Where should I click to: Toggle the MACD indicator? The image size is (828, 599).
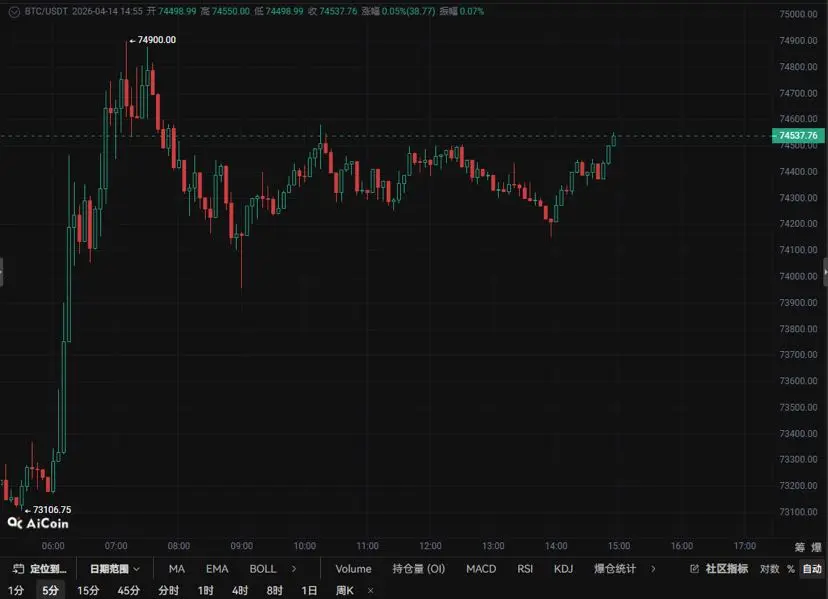tap(481, 569)
